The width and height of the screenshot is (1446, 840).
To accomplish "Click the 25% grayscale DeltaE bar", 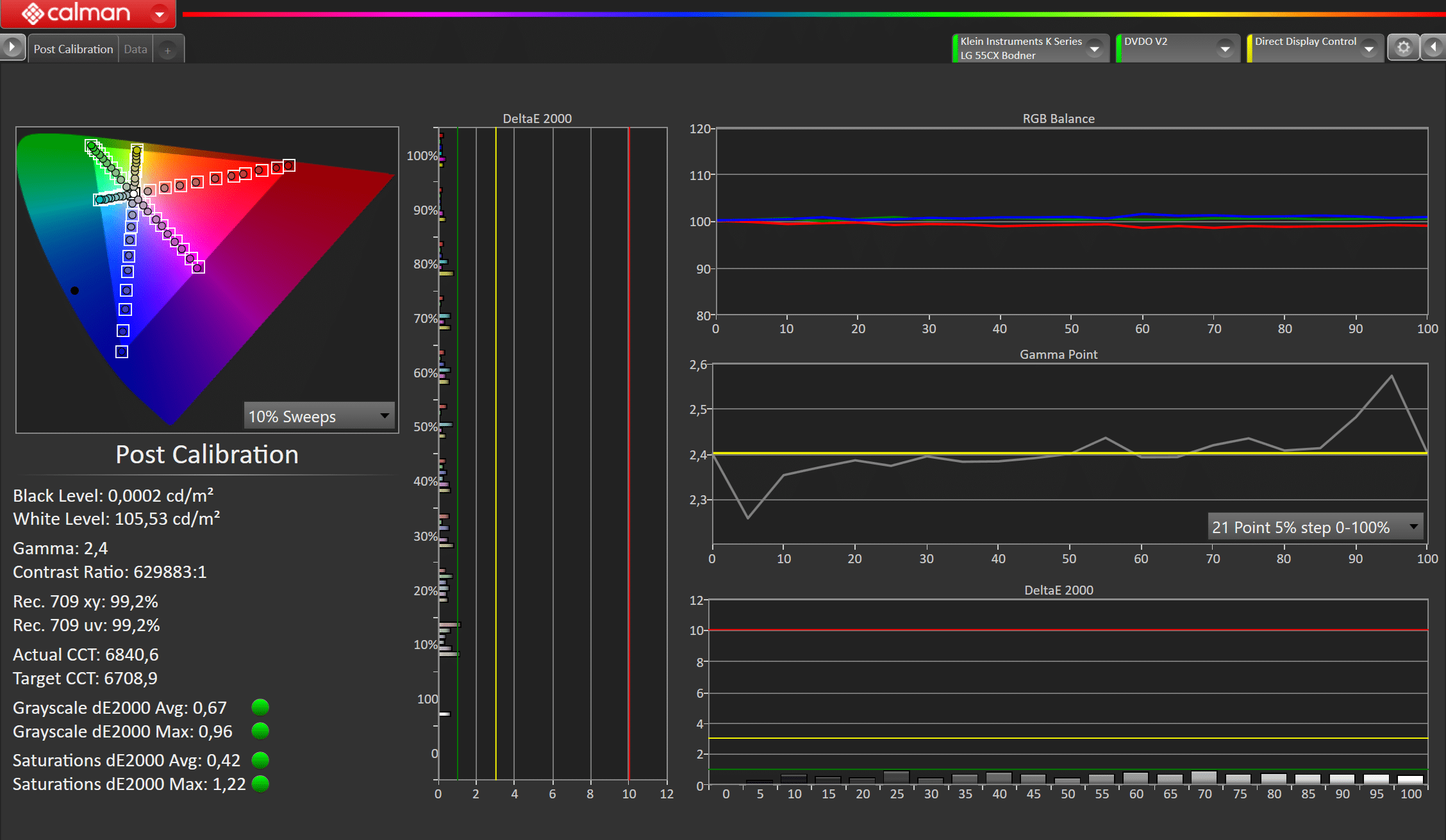I will coord(896,777).
